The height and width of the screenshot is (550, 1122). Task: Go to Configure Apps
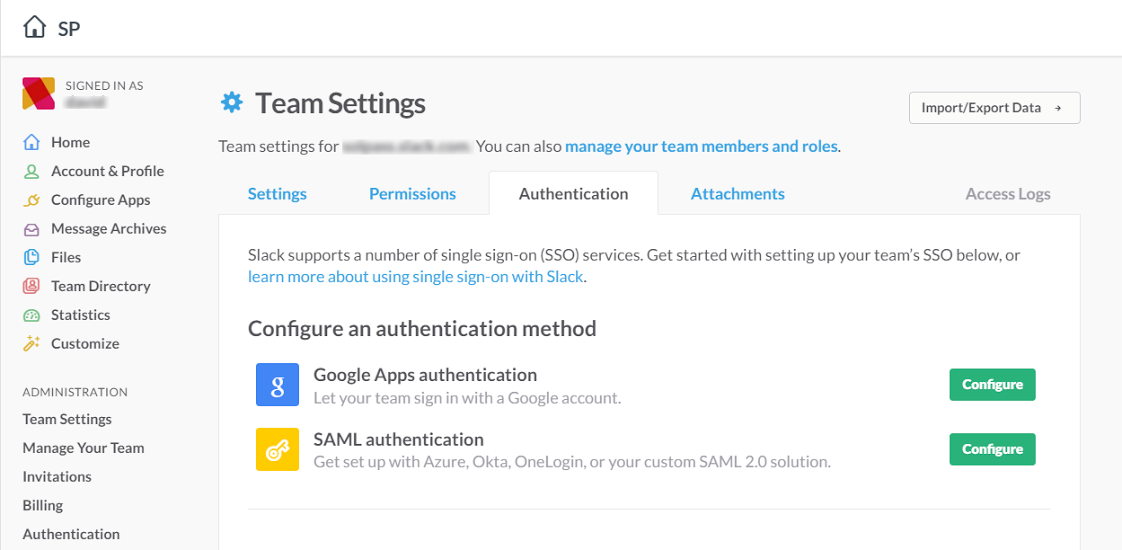point(100,200)
